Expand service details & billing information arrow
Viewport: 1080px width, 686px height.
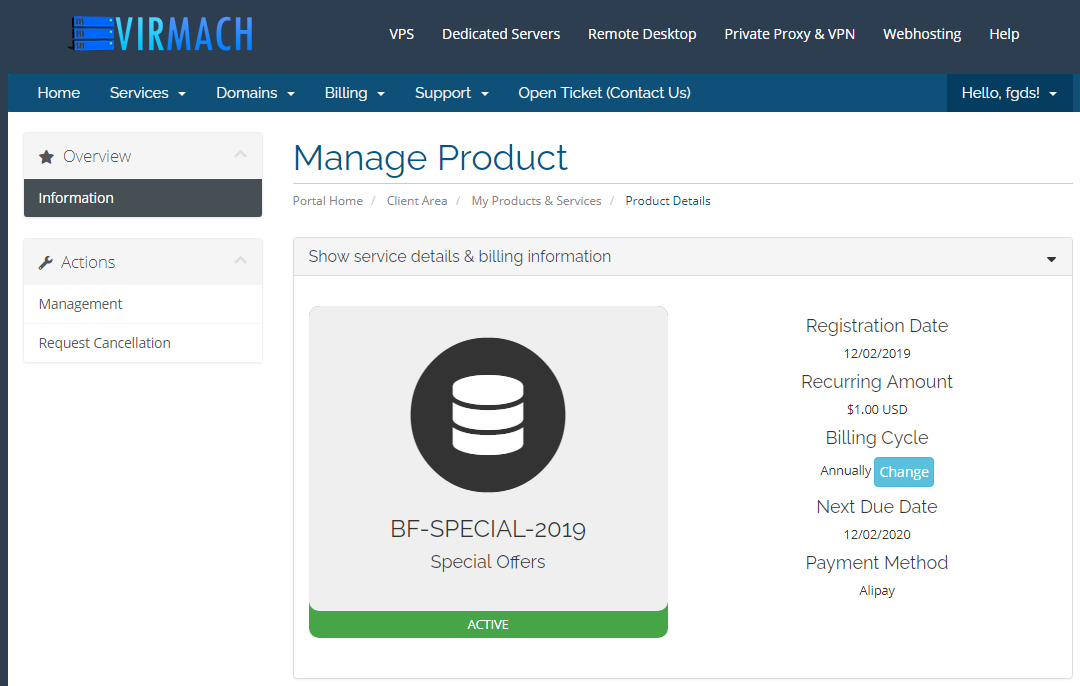[1051, 259]
